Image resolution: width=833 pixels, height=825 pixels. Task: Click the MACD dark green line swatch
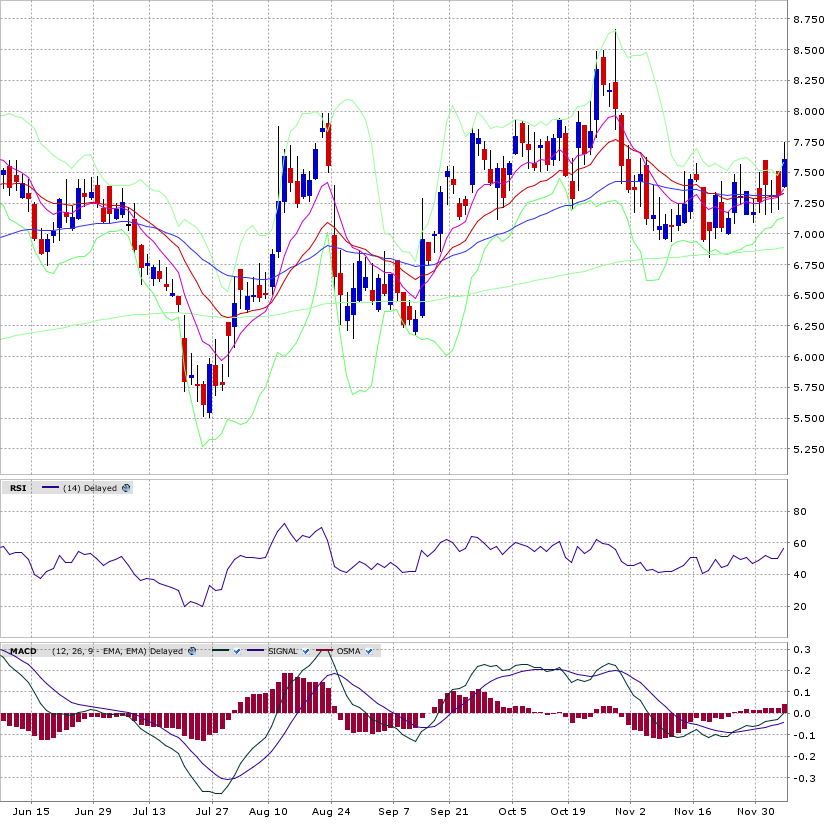tap(220, 651)
